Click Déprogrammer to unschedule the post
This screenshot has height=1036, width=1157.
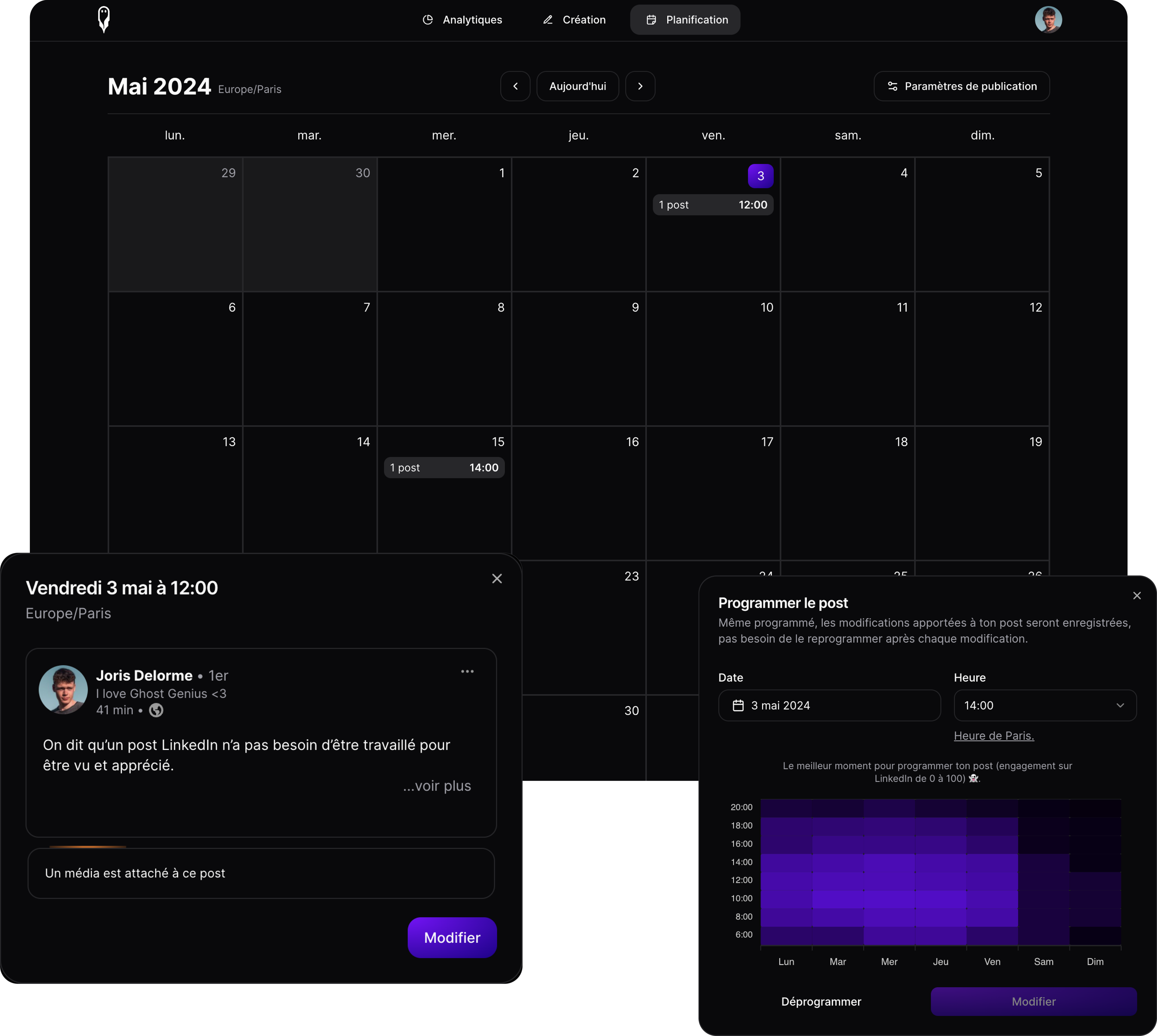click(820, 1001)
